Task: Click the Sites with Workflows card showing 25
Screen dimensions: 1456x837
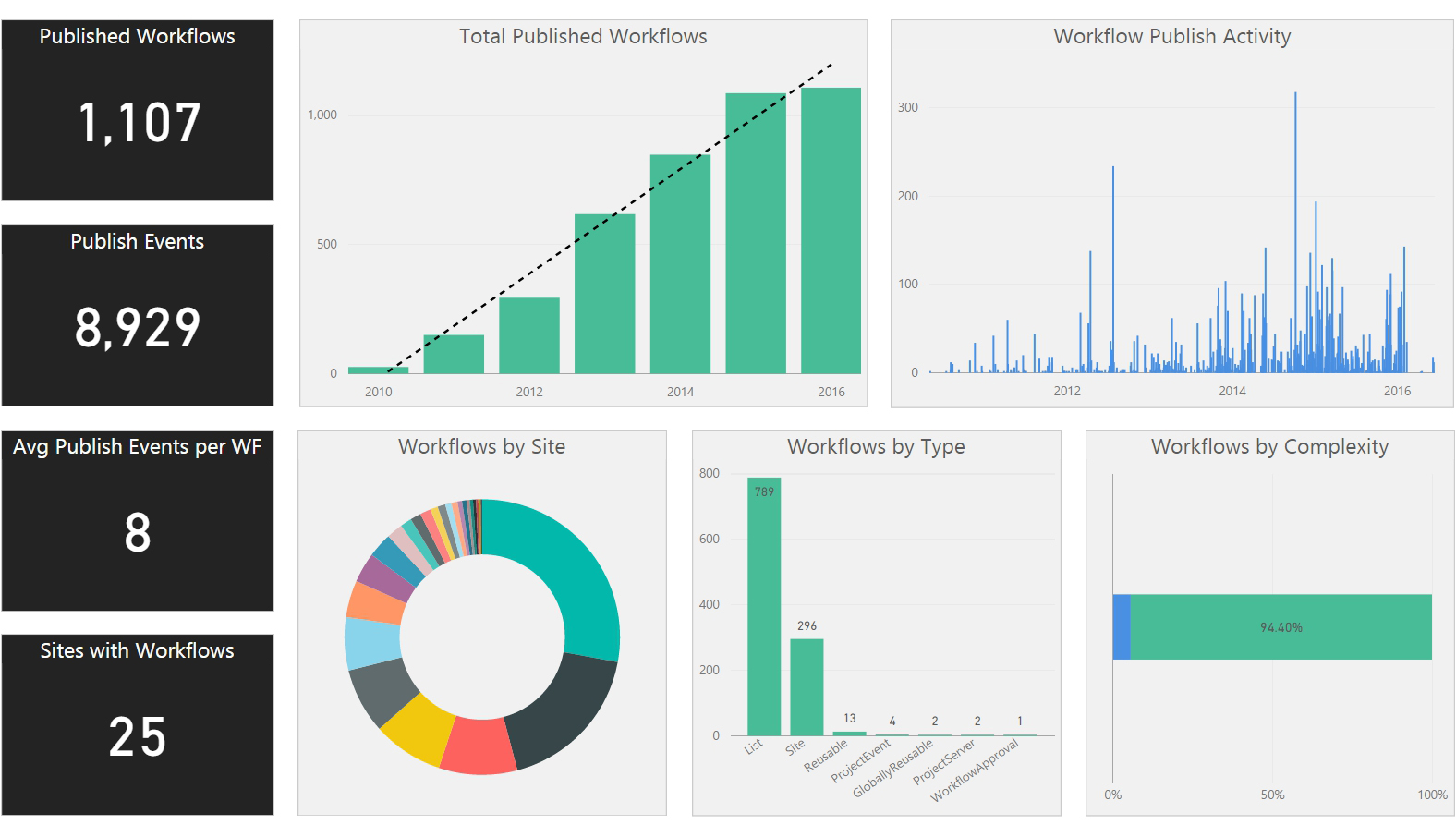Action: [x=138, y=724]
